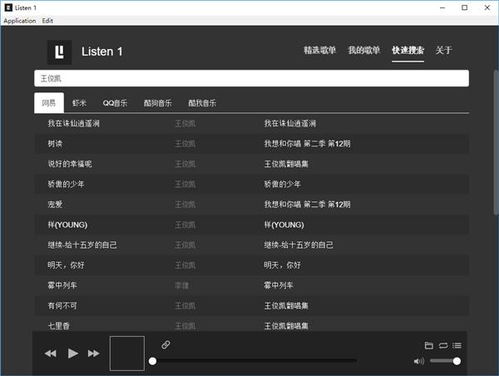Open album 我在诛仙逍遥涧 in the first row

pyautogui.click(x=290, y=124)
